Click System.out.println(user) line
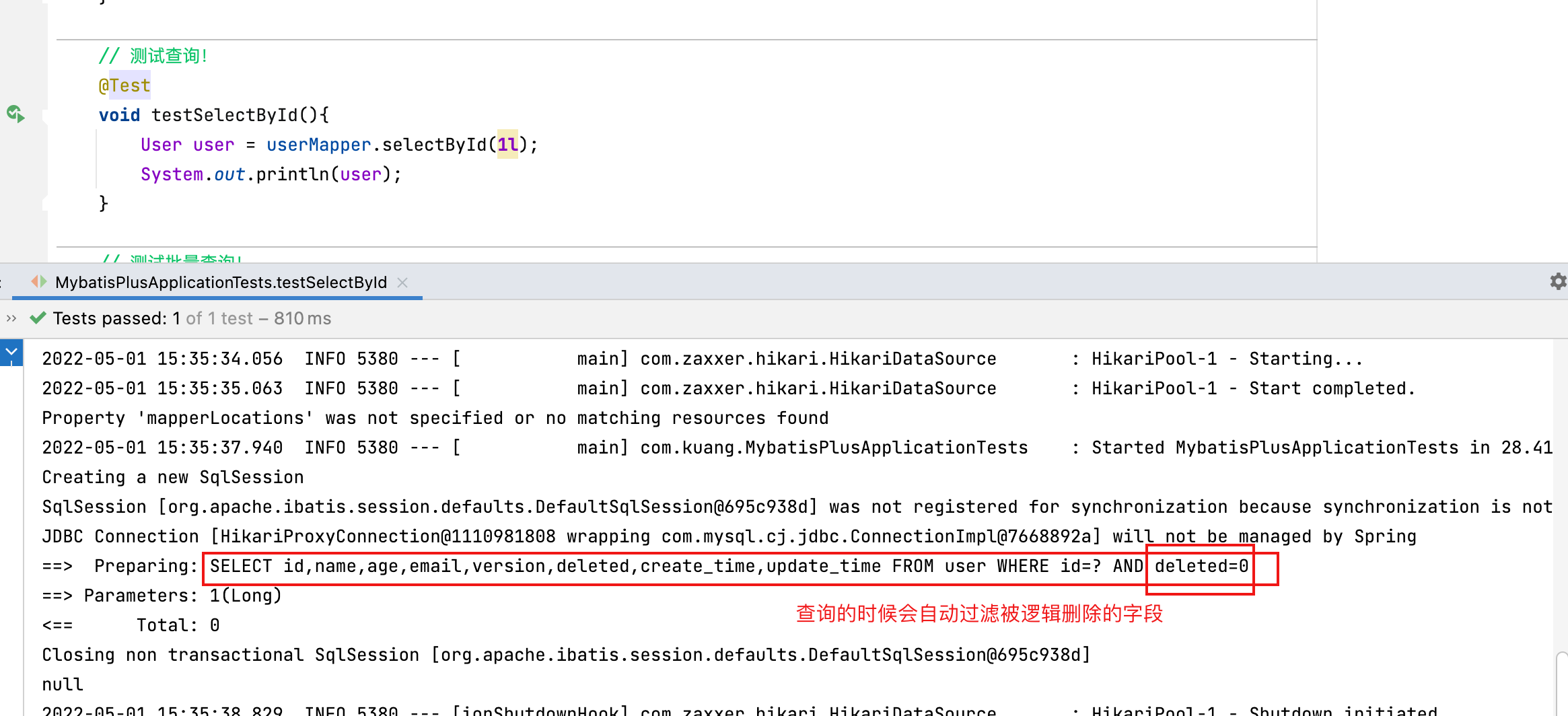 tap(271, 174)
